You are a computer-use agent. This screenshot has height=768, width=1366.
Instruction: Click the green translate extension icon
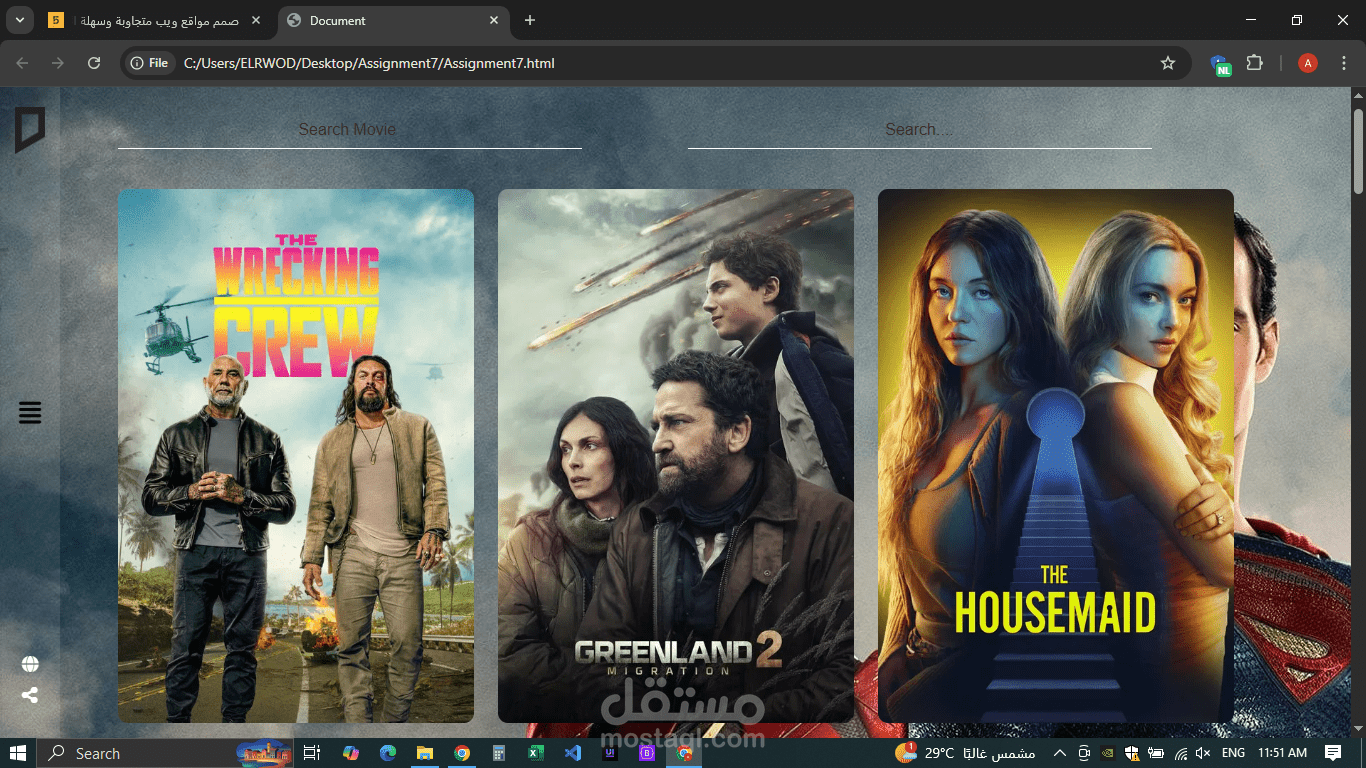1221,62
